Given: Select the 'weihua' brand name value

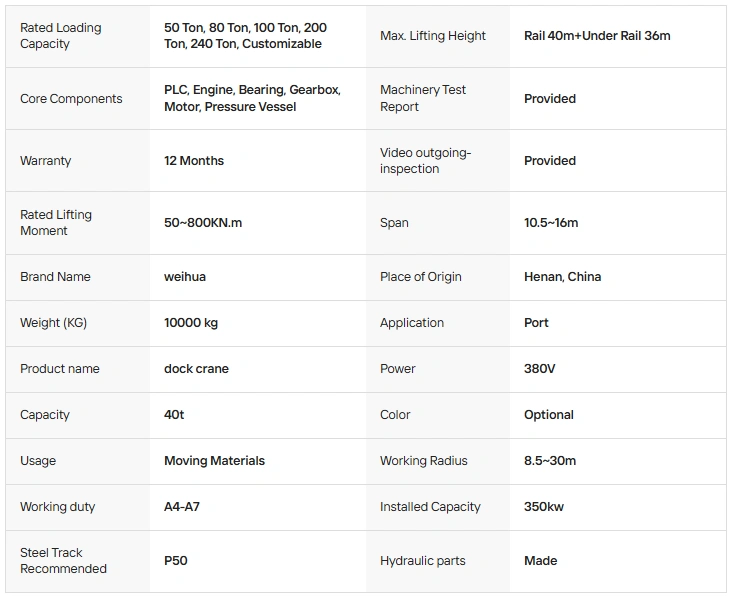Looking at the screenshot, I should tap(185, 277).
